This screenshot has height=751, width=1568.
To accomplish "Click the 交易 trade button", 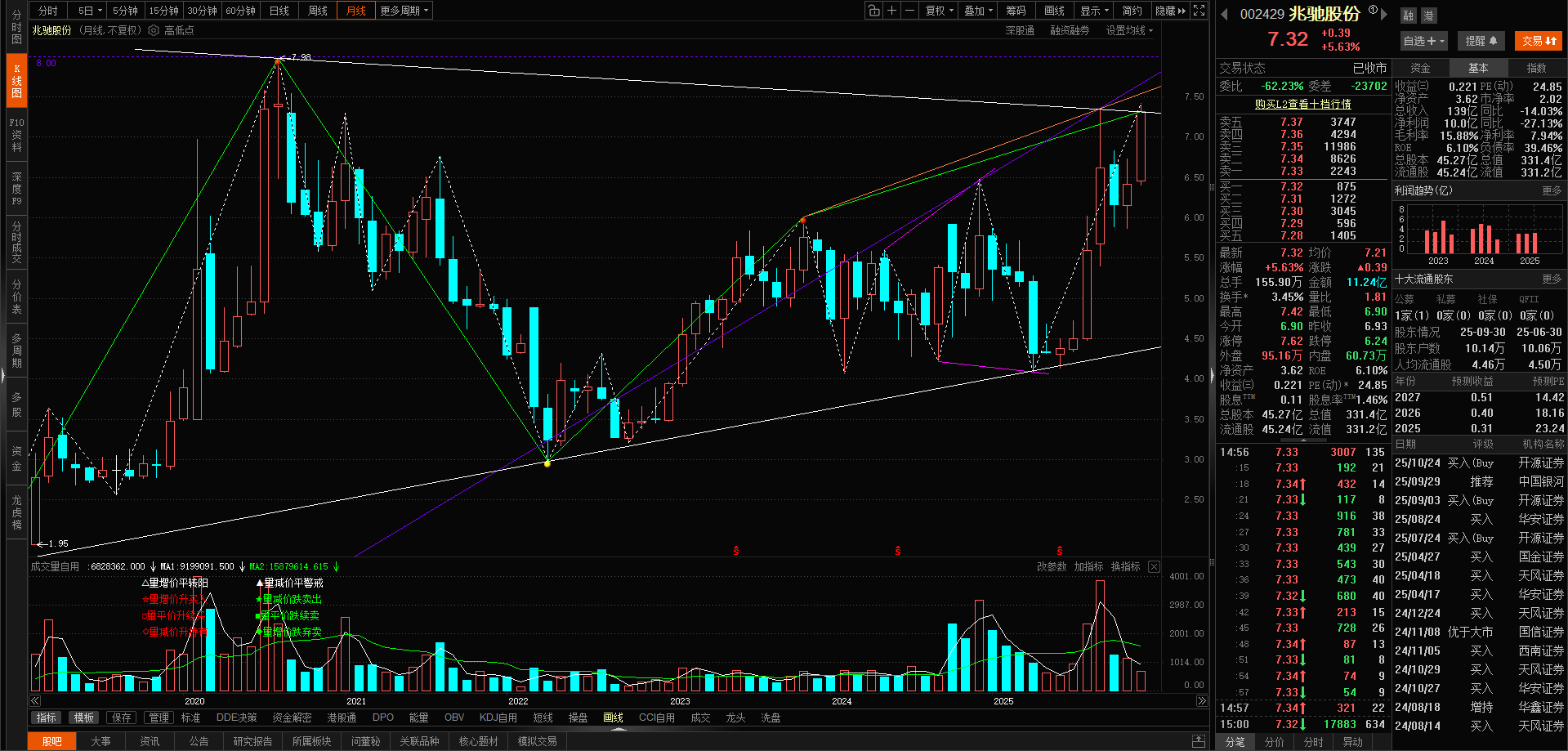I will 1539,41.
